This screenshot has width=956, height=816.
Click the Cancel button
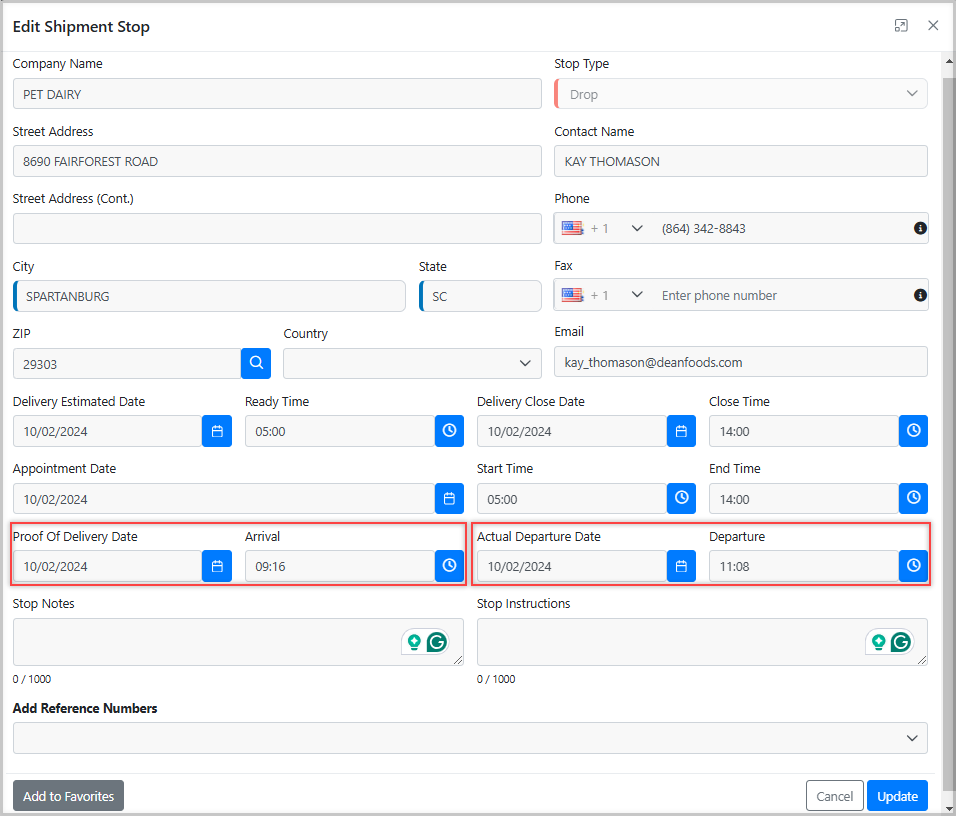(x=834, y=795)
